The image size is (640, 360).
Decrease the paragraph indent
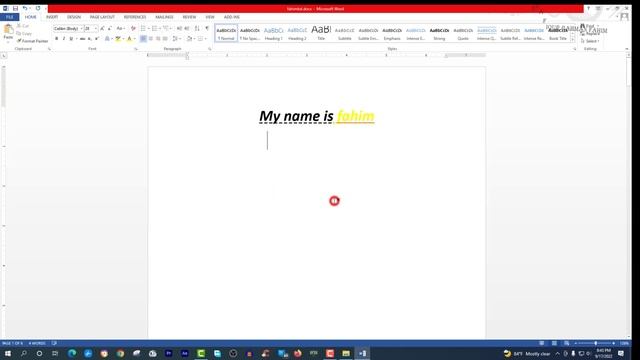click(x=179, y=29)
